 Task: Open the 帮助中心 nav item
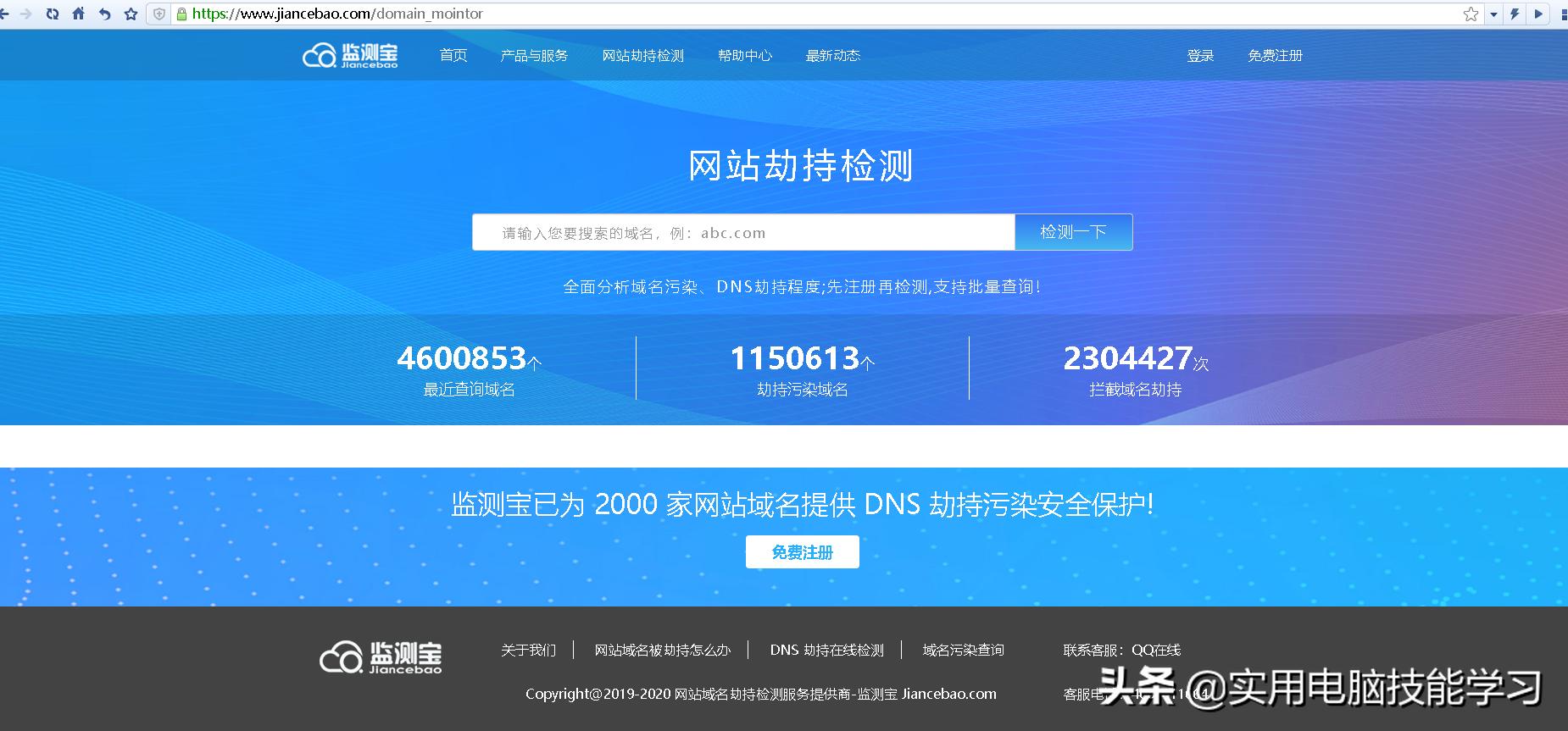(745, 55)
